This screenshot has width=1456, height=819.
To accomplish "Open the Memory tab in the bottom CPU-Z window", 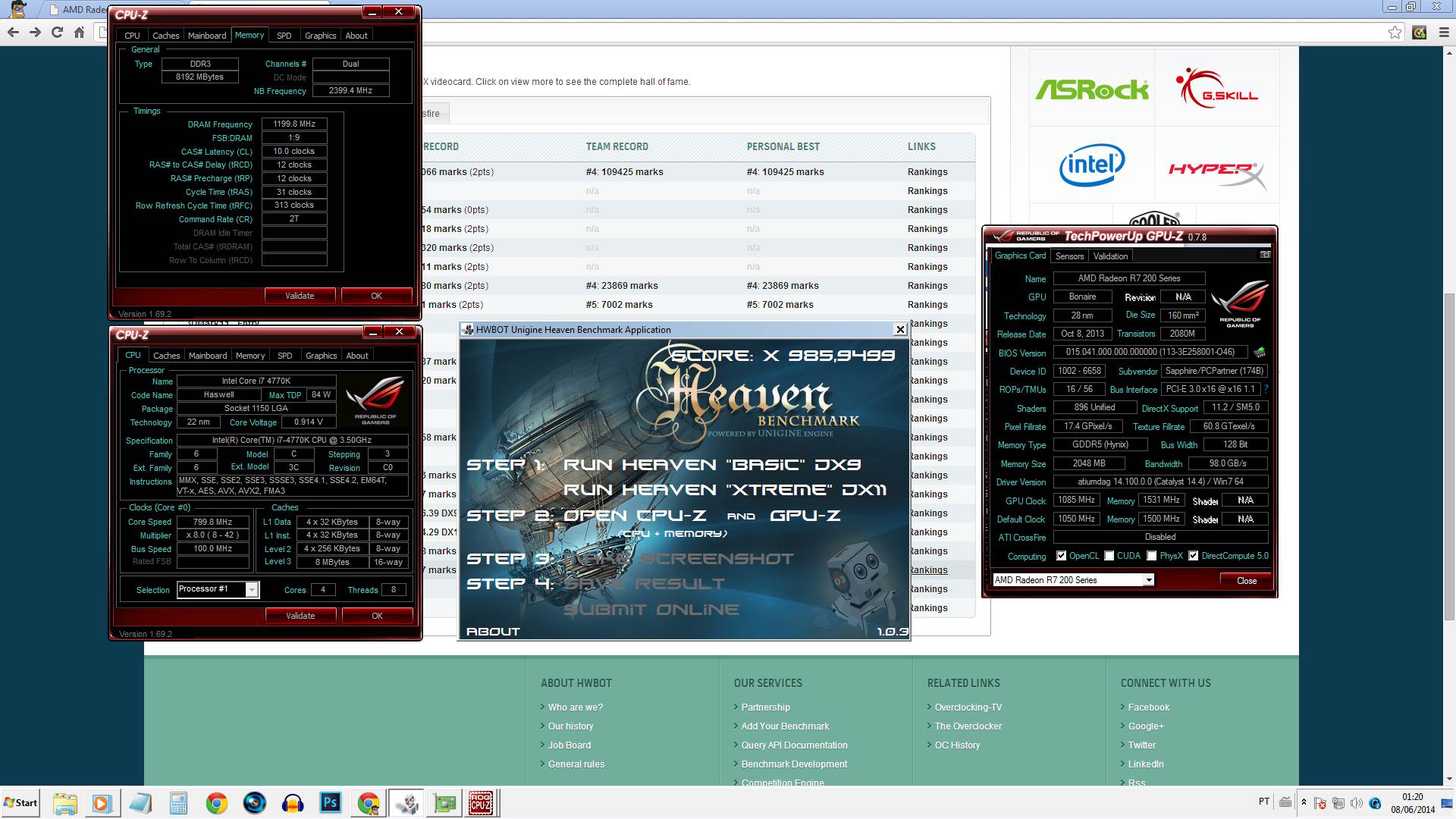I will (x=250, y=356).
